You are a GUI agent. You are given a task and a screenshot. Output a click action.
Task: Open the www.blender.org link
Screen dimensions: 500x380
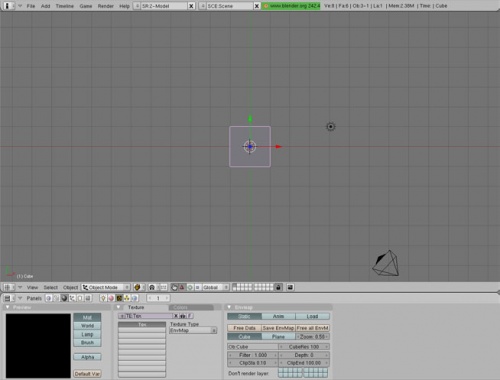coord(291,6)
